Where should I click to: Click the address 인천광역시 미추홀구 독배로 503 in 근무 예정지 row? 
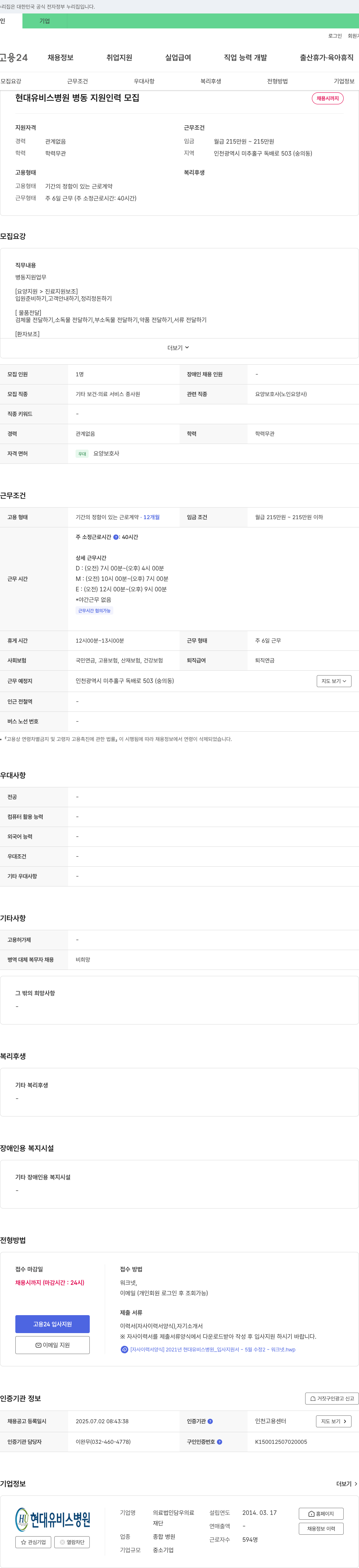125,681
